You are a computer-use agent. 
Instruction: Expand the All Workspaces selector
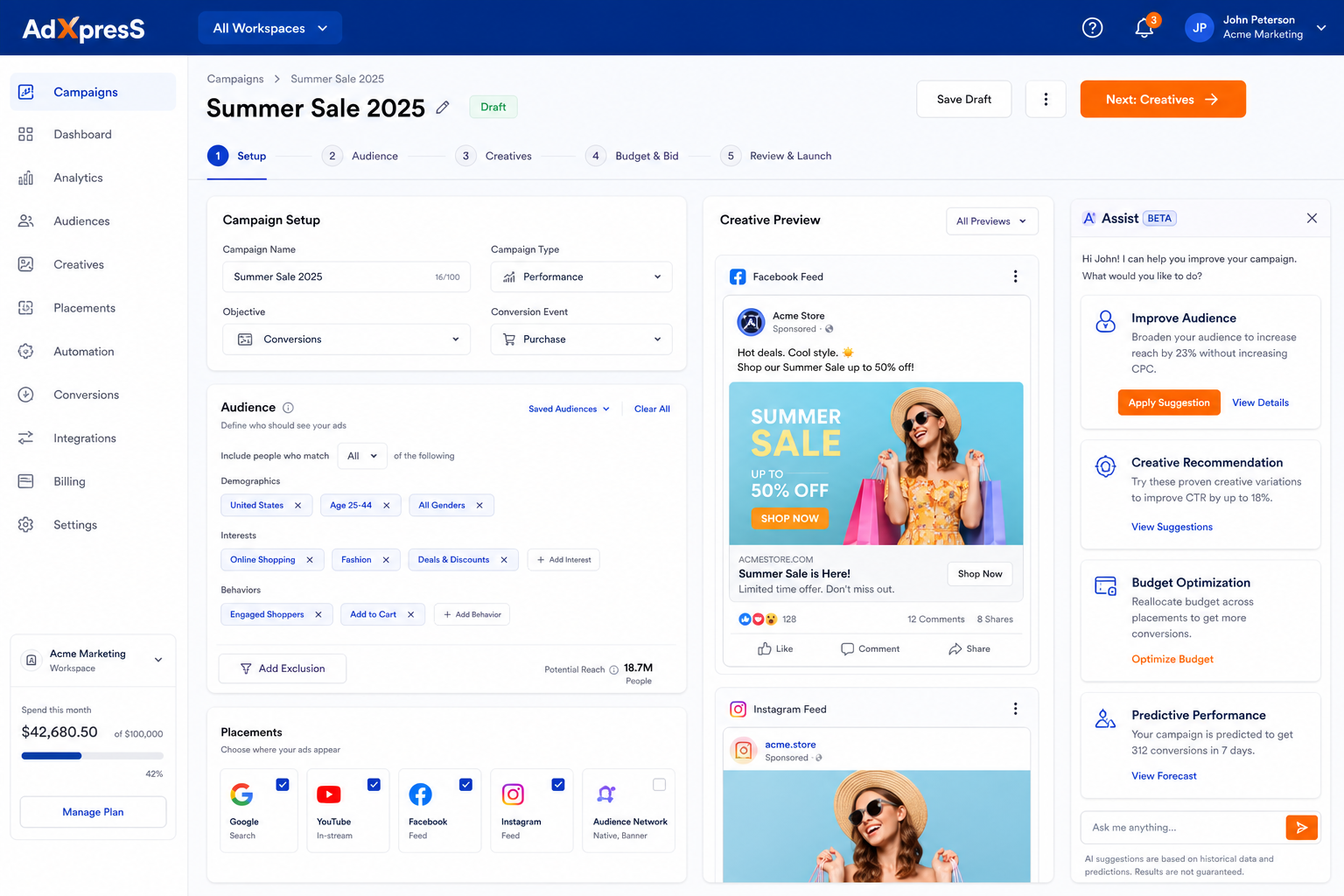point(269,28)
